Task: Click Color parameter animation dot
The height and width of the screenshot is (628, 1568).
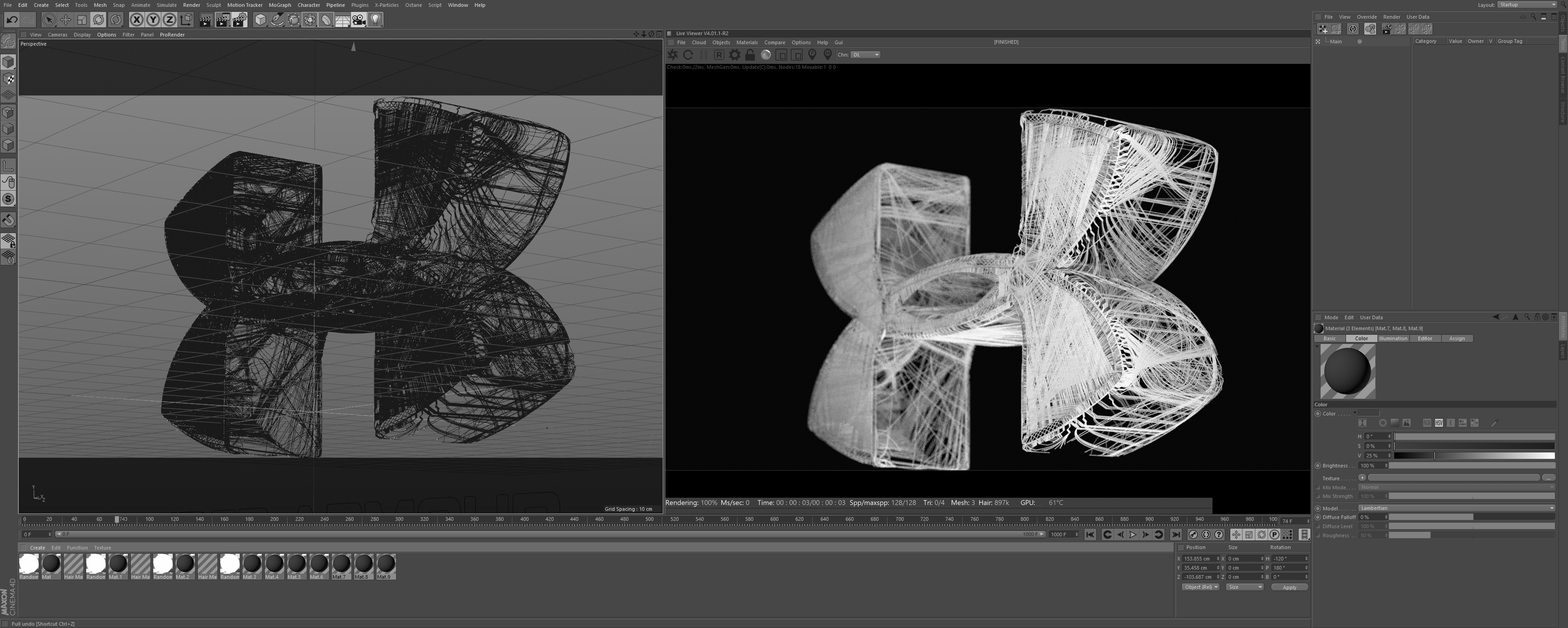Action: pos(1318,414)
